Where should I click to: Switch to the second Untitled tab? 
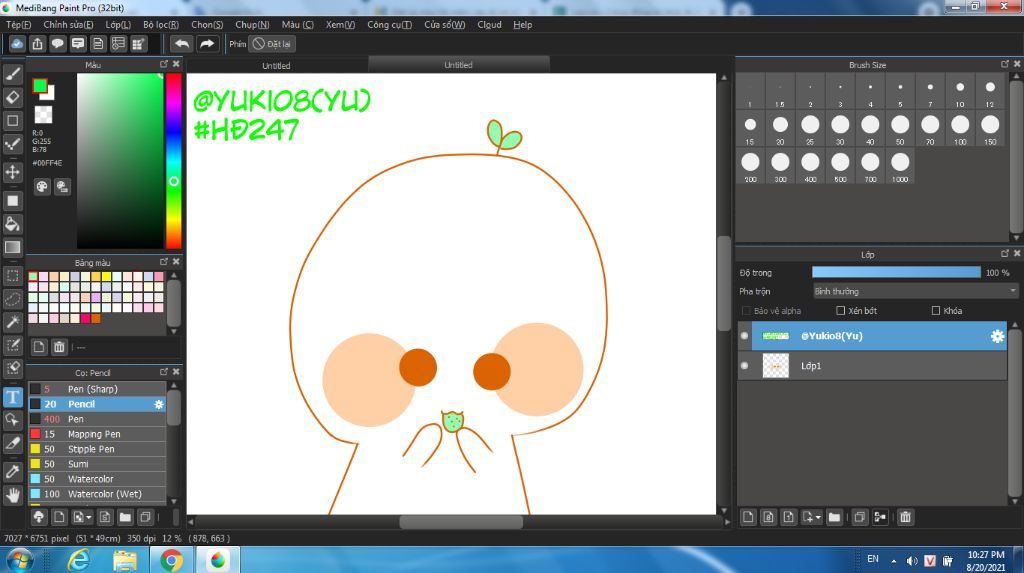(x=458, y=65)
